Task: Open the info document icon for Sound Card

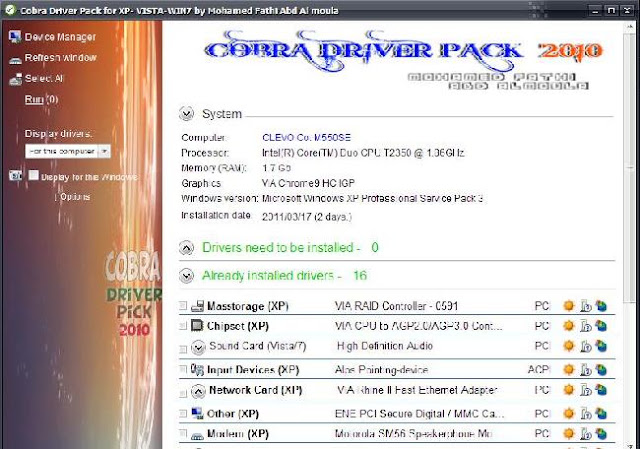Action: pos(586,346)
